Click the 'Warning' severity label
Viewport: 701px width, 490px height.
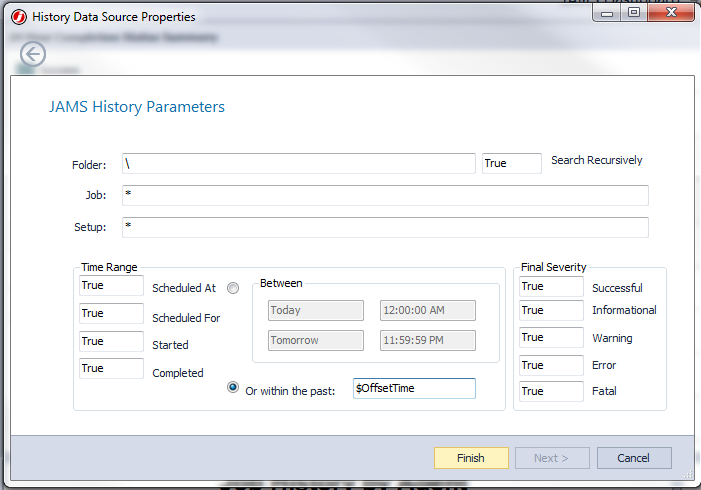(x=612, y=338)
